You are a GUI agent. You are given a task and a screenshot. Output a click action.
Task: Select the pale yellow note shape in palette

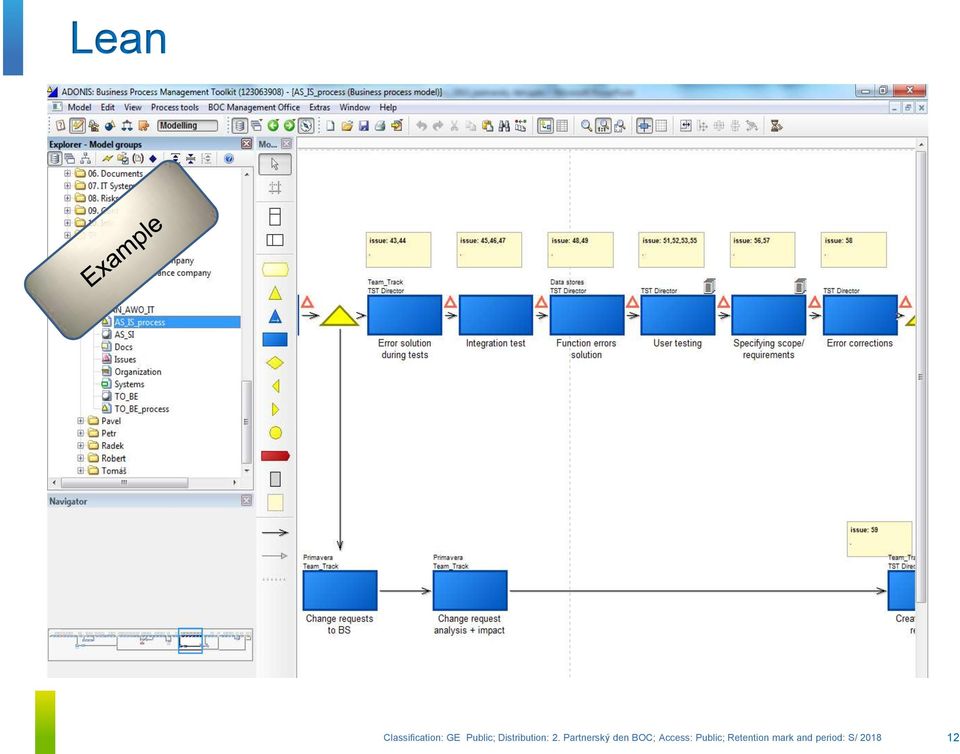click(x=276, y=502)
